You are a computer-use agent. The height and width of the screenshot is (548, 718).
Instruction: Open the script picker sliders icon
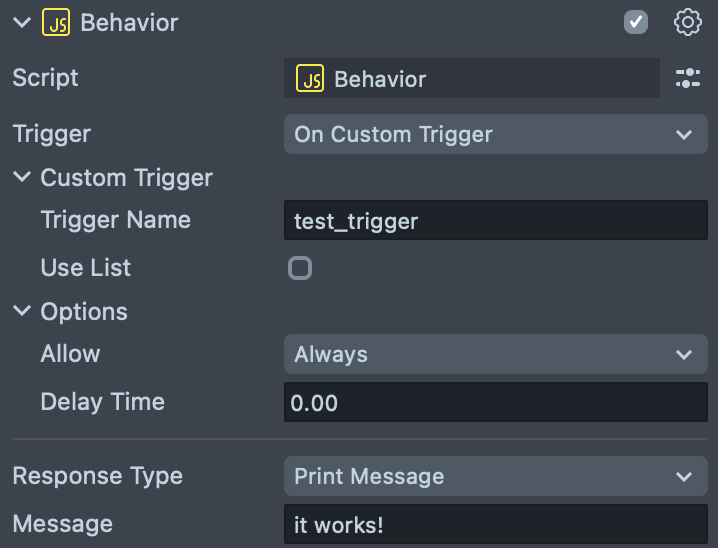click(688, 79)
